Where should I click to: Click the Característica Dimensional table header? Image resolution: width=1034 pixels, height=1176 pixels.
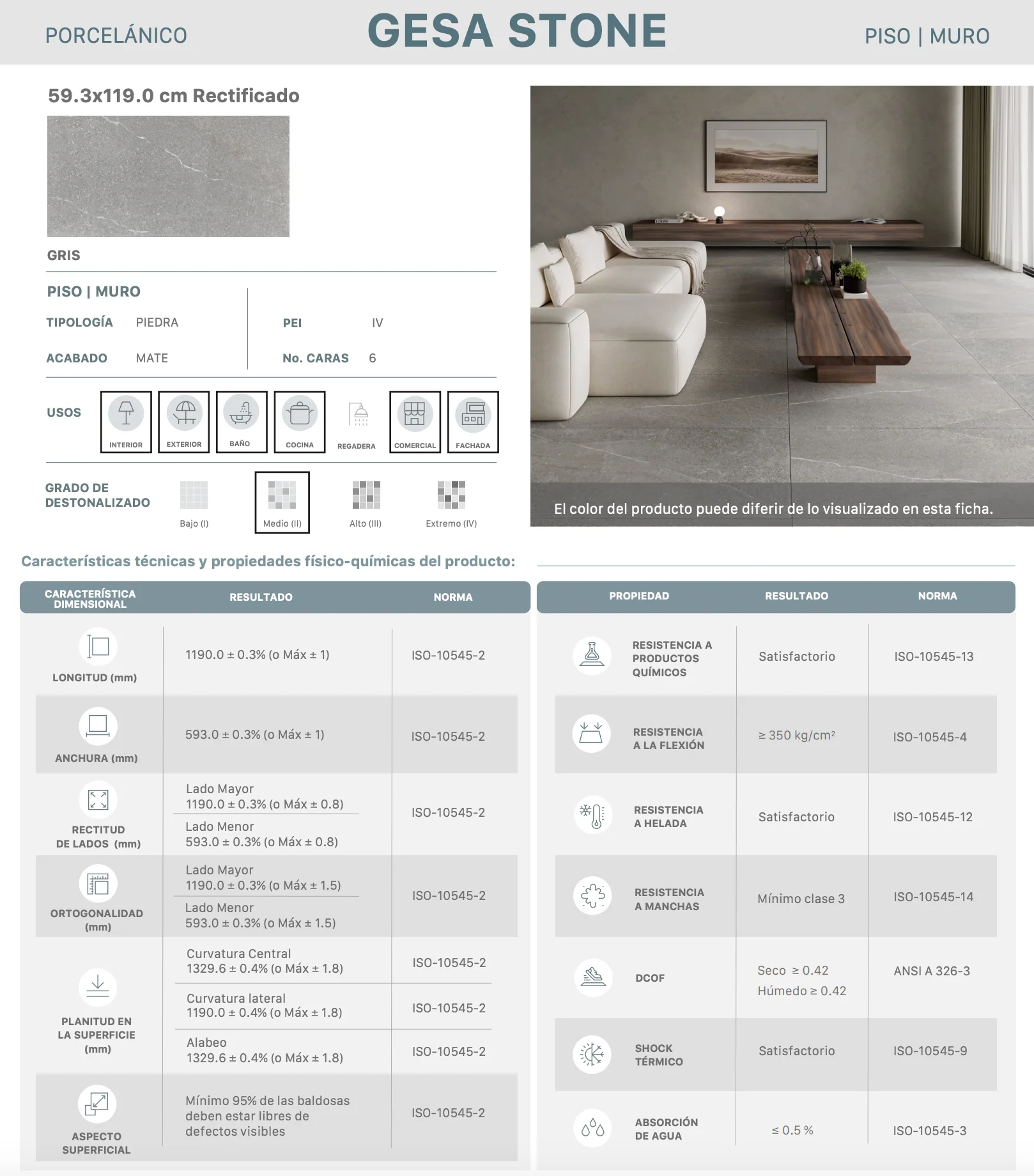pyautogui.click(x=90, y=598)
